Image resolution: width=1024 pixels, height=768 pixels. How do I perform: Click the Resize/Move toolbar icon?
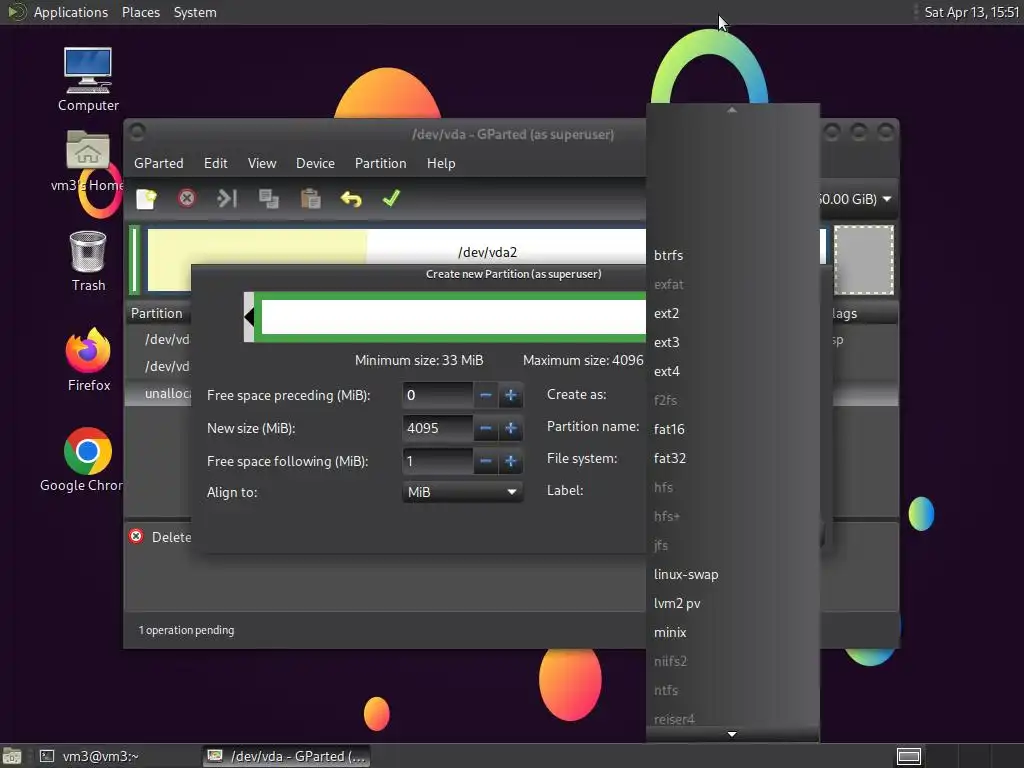(x=227, y=198)
